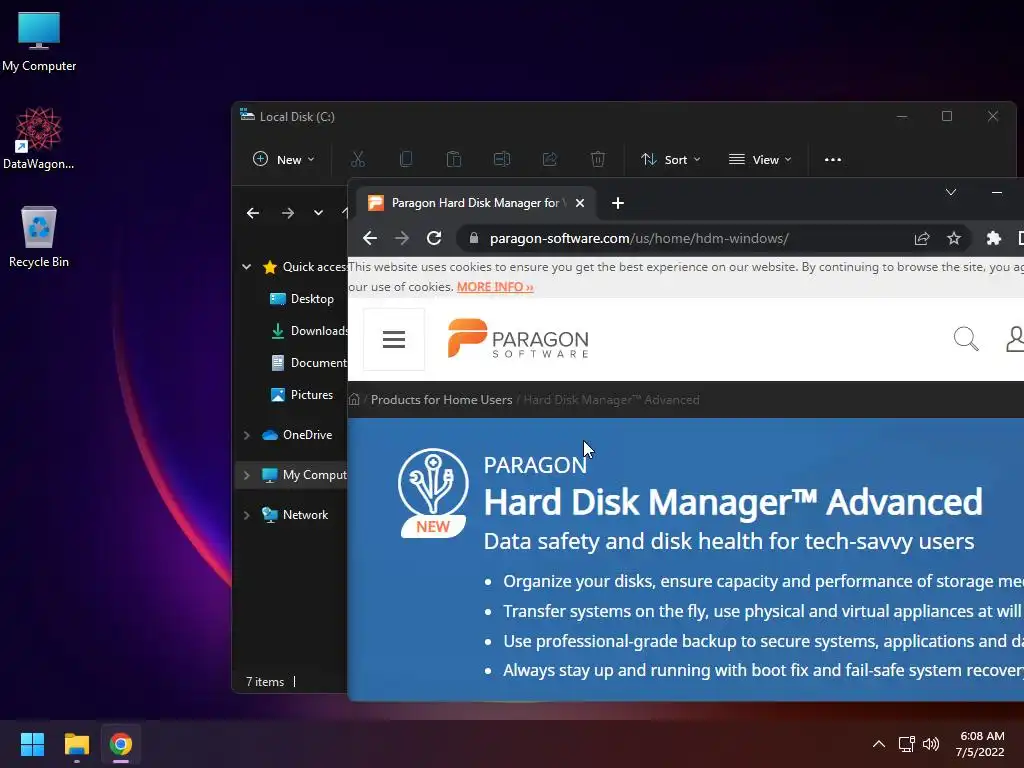
Task: Click the address bar URL
Action: pos(639,238)
